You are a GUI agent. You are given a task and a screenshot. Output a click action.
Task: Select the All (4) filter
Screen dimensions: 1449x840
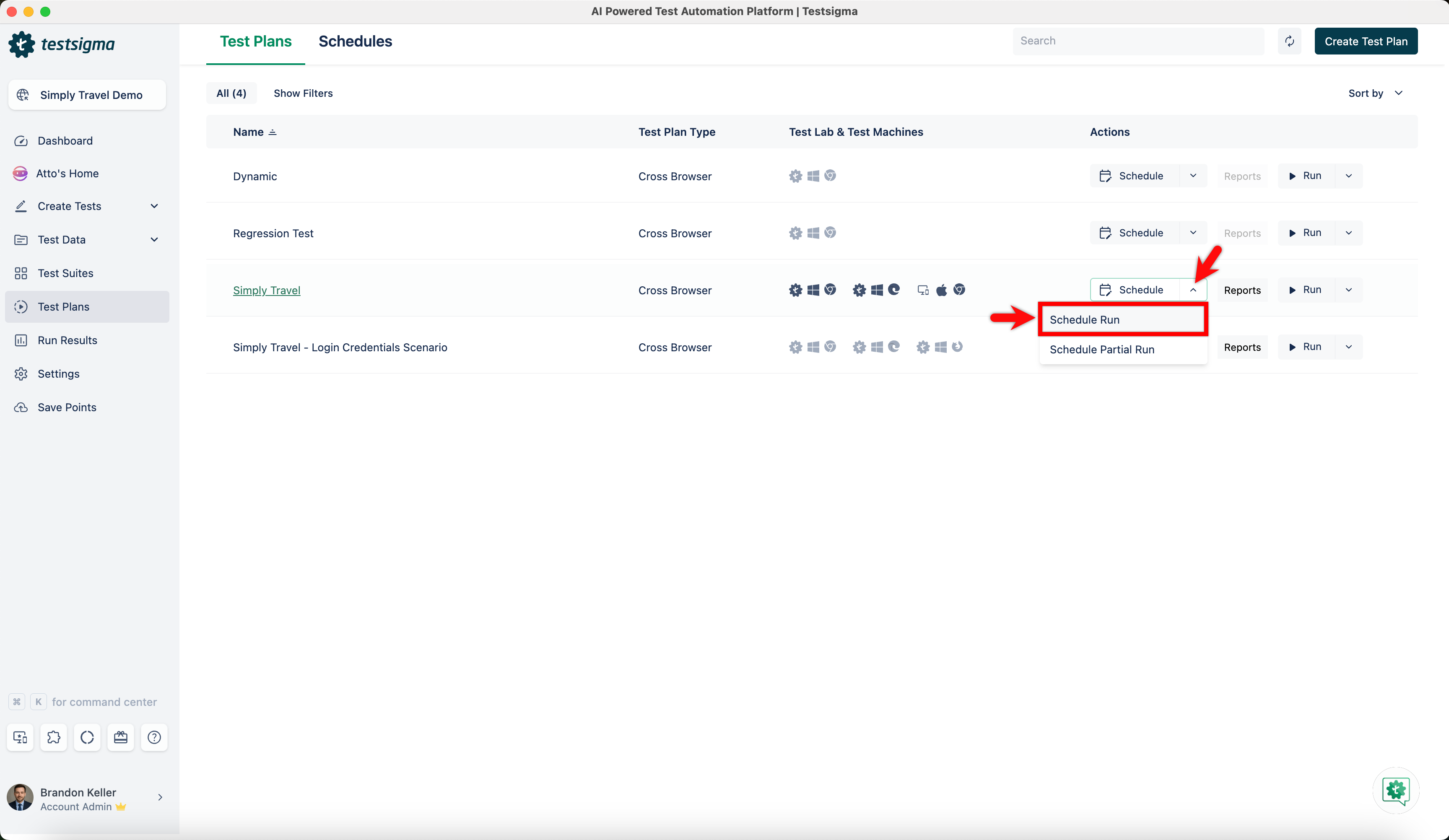(231, 93)
